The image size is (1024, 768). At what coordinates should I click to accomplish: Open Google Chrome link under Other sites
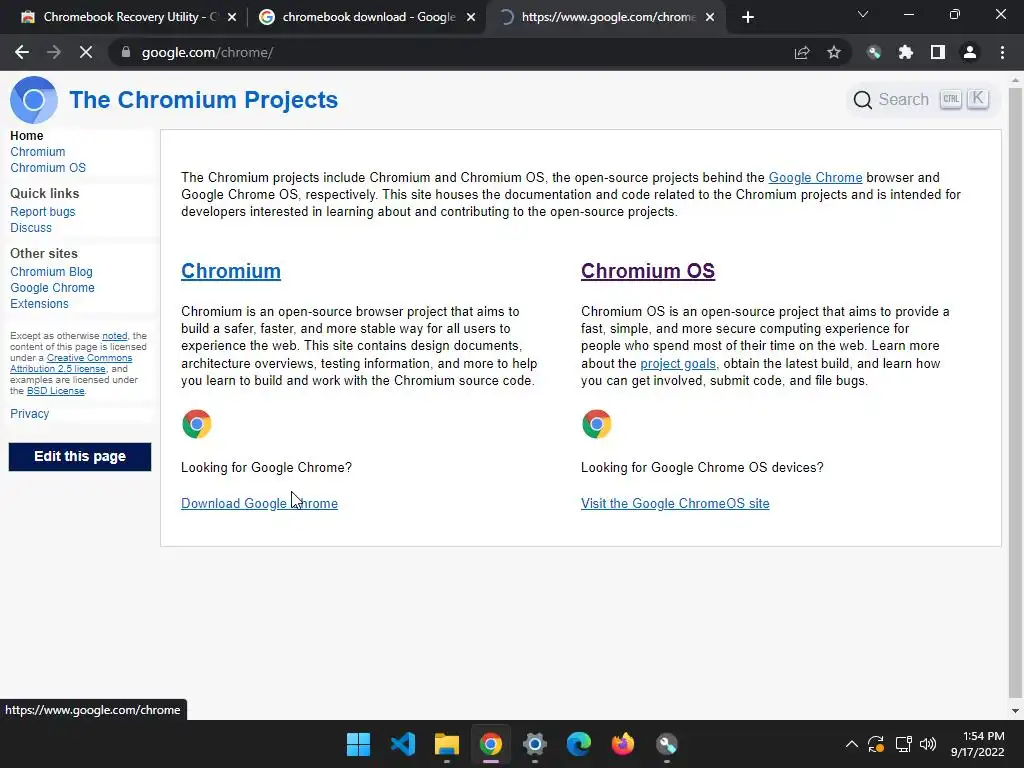coord(52,288)
